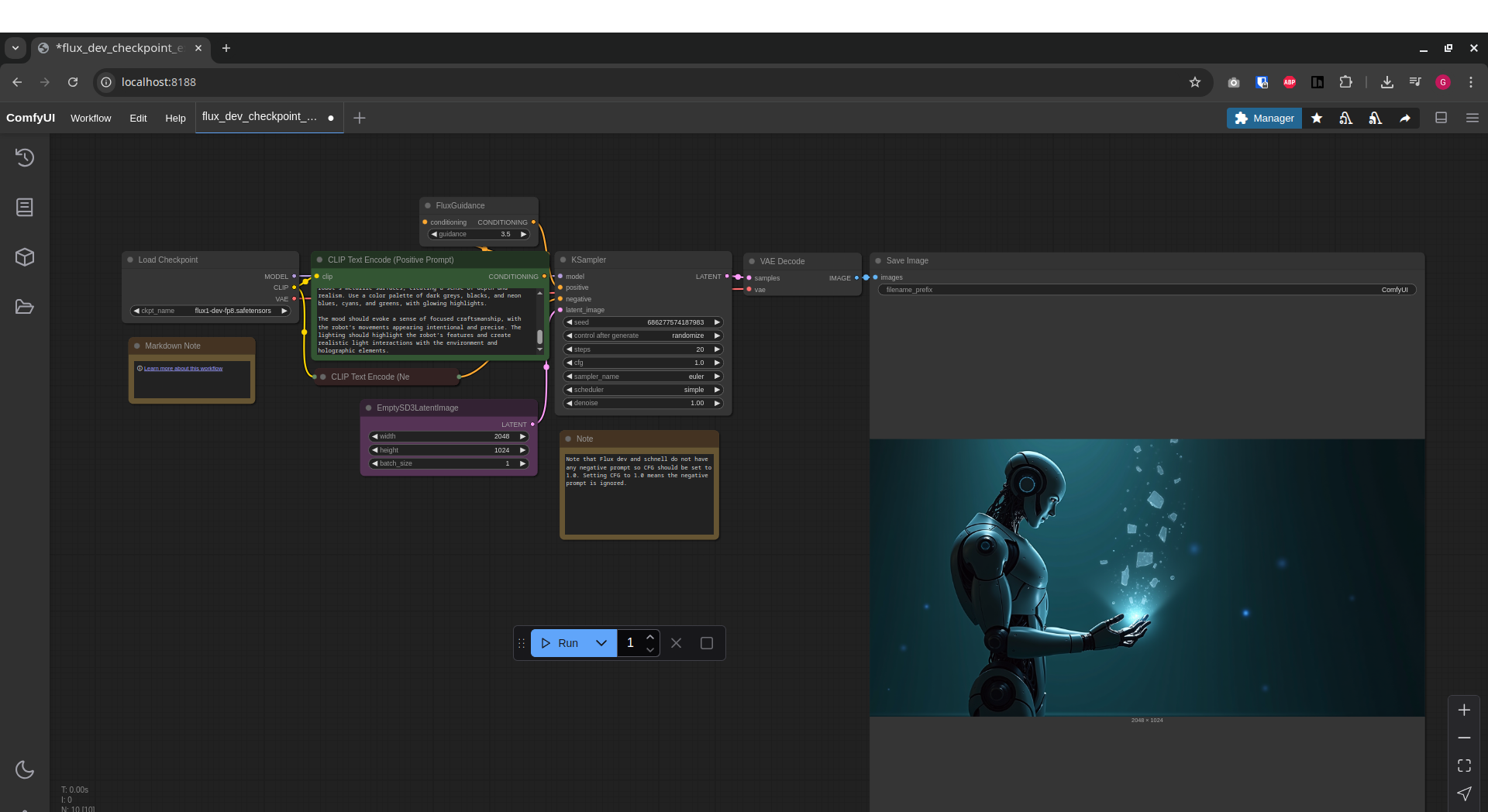Open the Workflows history panel in sidebar
The height and width of the screenshot is (812, 1488).
click(25, 157)
